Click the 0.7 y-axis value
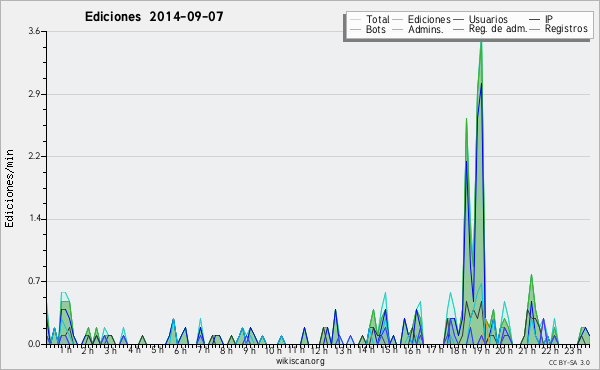Image resolution: width=600 pixels, height=370 pixels. click(34, 282)
